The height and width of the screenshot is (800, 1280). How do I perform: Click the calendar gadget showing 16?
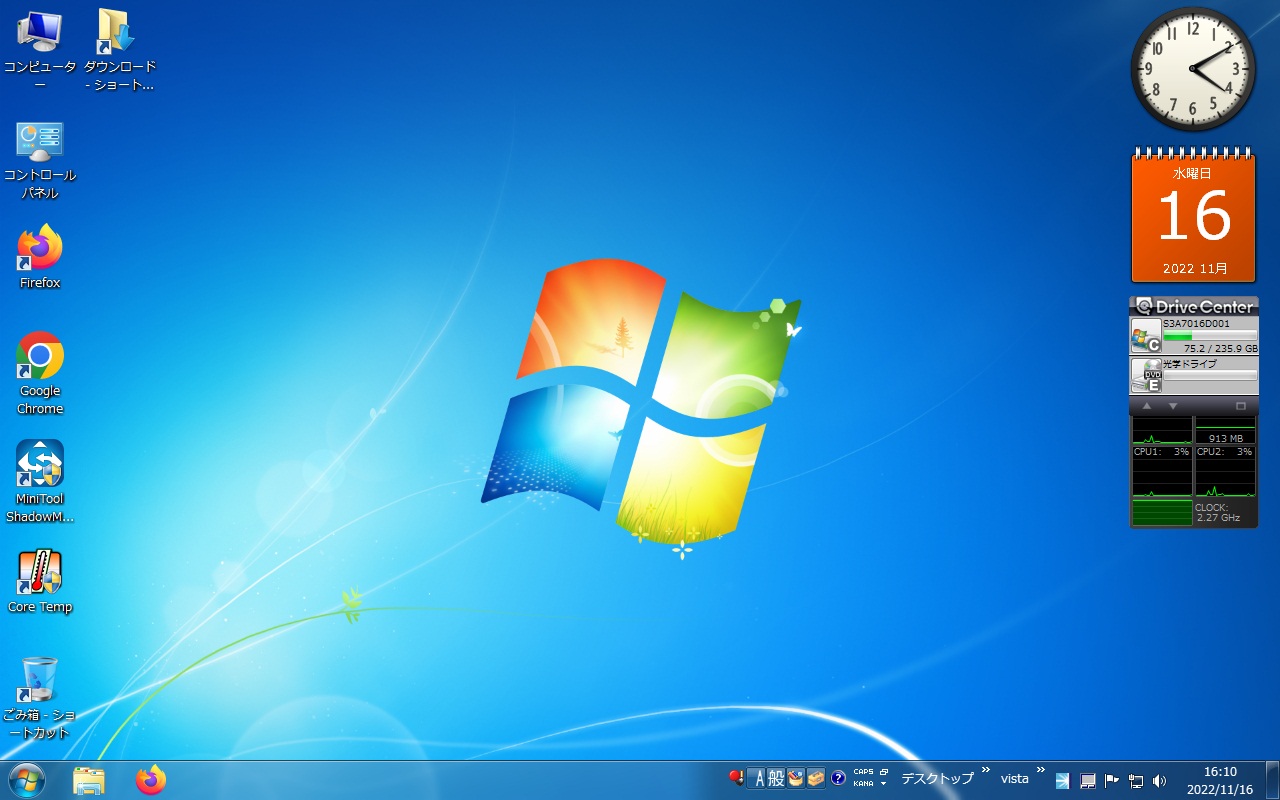click(1194, 216)
